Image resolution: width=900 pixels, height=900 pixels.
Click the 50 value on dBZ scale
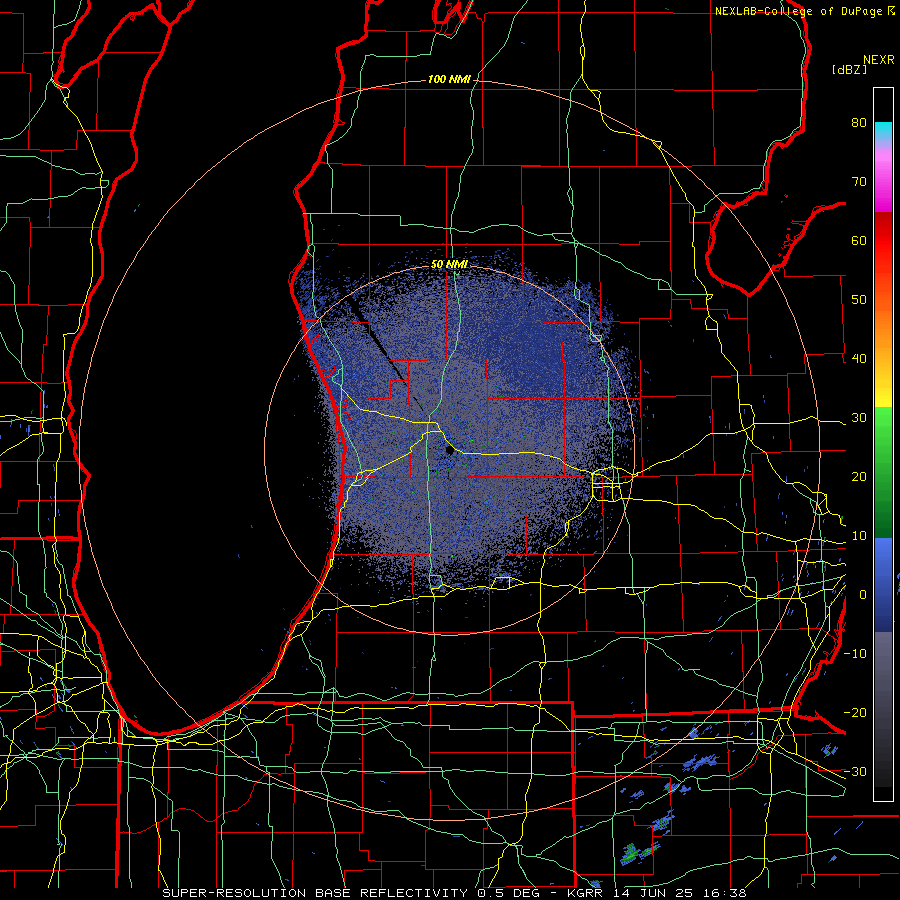859,300
